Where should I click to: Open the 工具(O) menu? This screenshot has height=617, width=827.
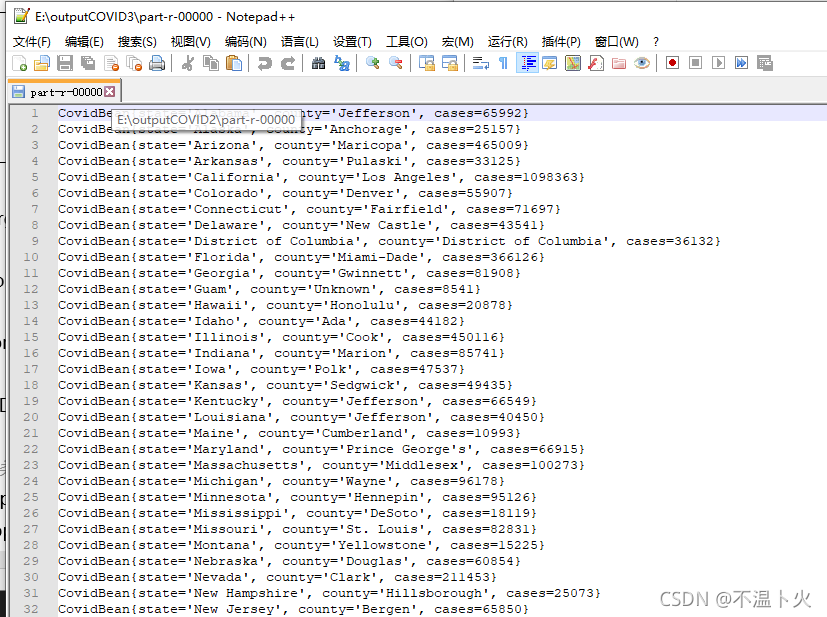pos(407,42)
